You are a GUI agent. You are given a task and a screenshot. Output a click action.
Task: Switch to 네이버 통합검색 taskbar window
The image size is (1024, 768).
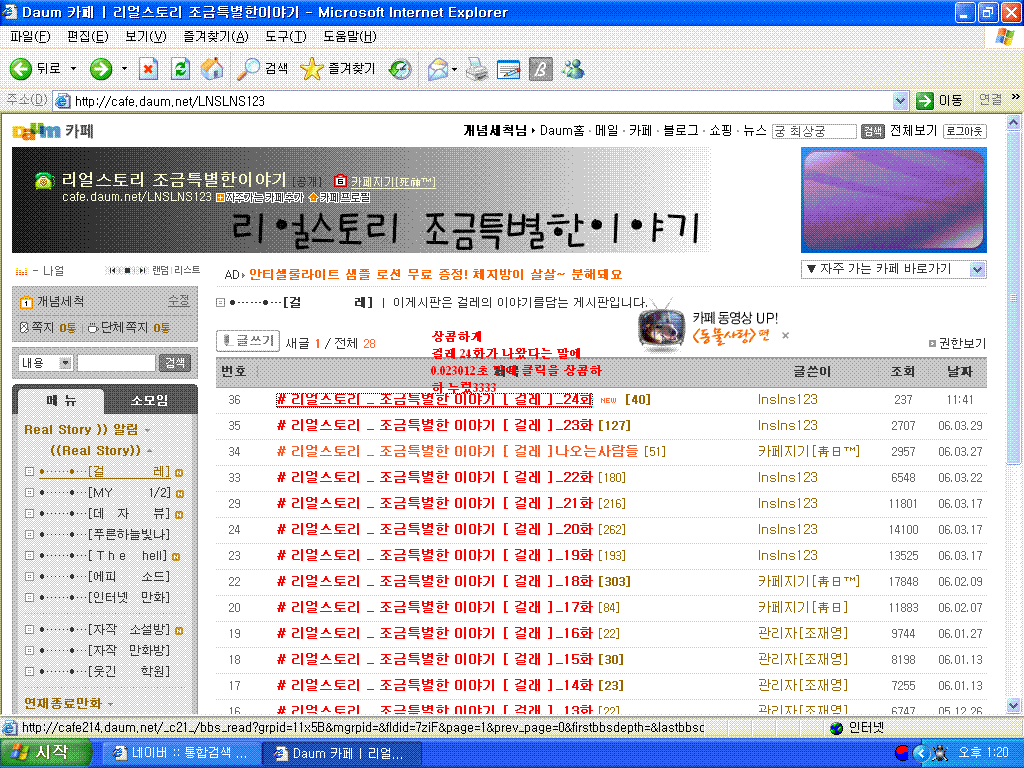180,753
